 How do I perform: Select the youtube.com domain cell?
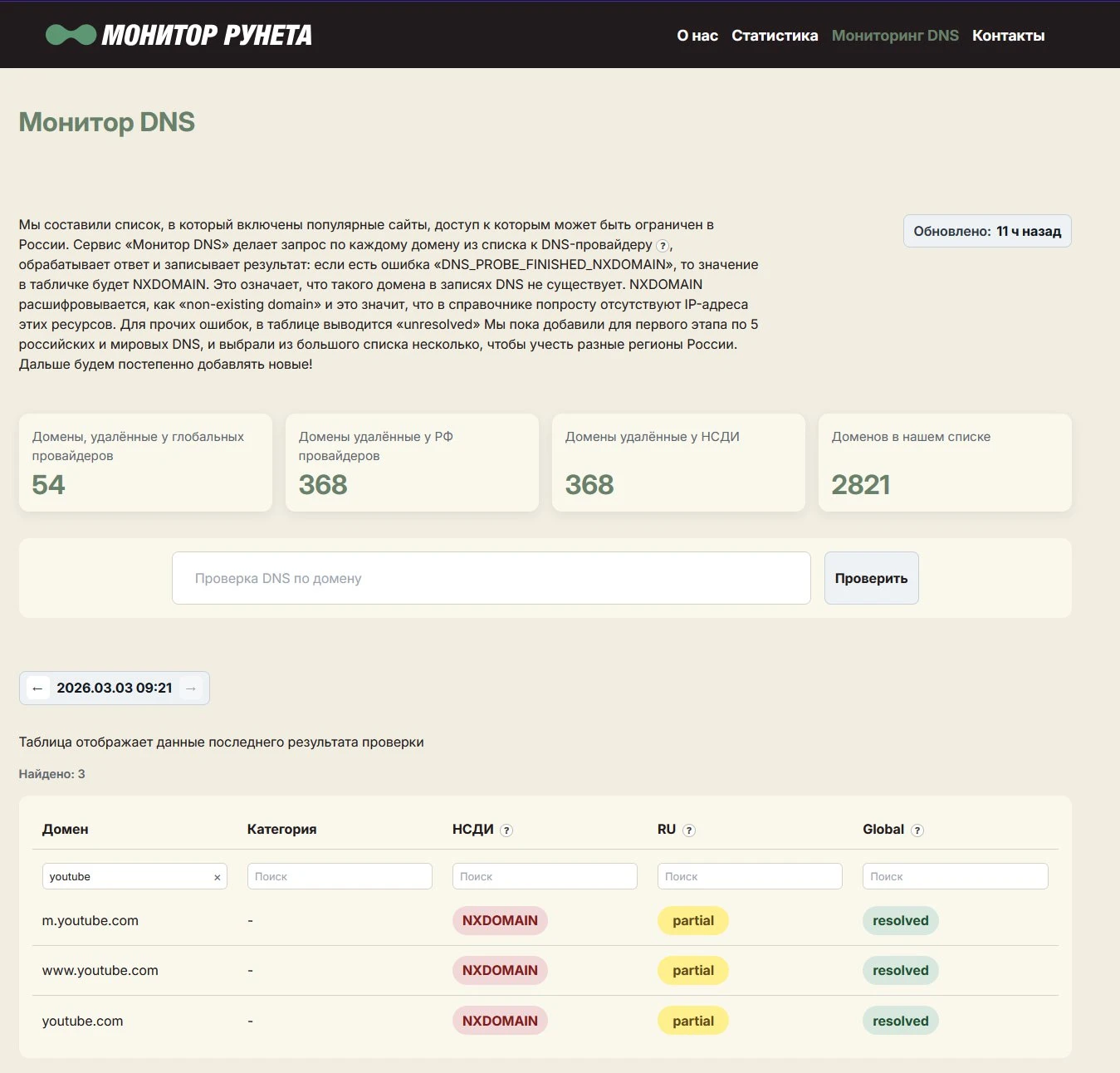point(82,1021)
